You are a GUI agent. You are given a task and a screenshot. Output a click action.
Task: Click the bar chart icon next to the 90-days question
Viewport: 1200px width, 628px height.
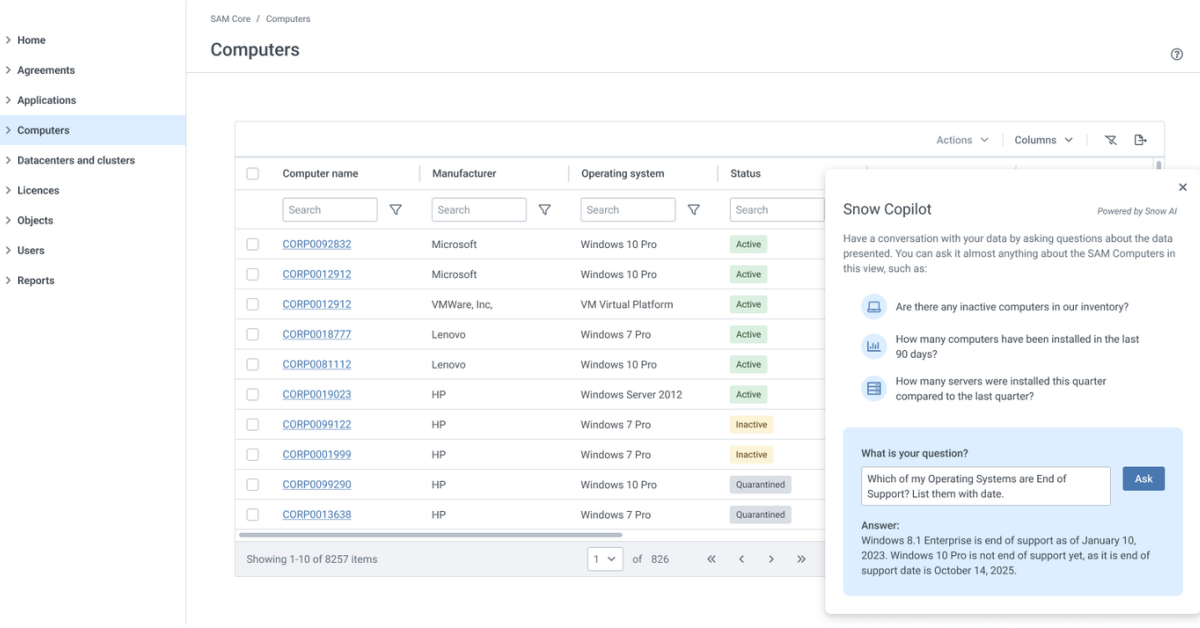pyautogui.click(x=874, y=345)
